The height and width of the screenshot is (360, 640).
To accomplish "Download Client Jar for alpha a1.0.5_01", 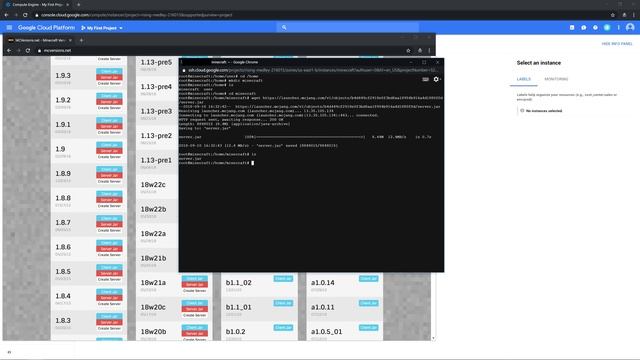I will 369,327.
